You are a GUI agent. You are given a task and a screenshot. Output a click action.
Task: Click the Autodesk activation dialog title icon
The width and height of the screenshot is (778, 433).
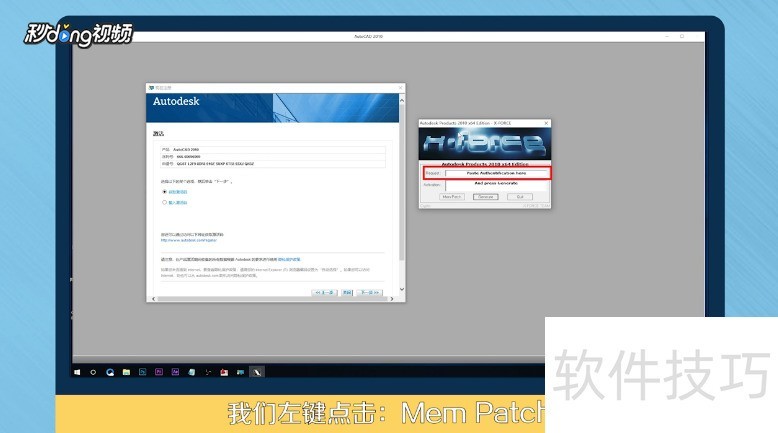151,88
